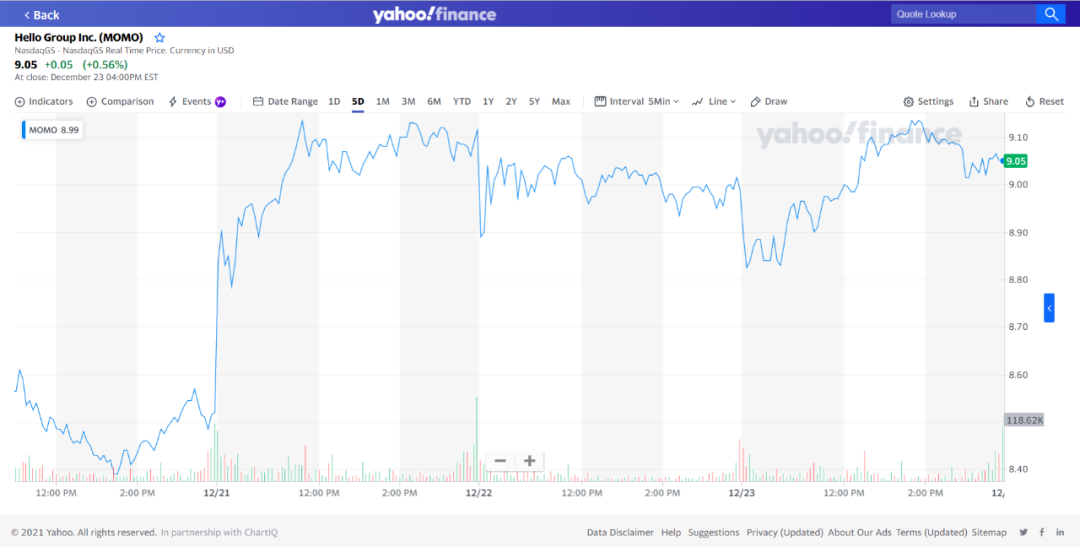Image resolution: width=1080 pixels, height=547 pixels.
Task: Choose the YTD time range
Action: tap(461, 102)
